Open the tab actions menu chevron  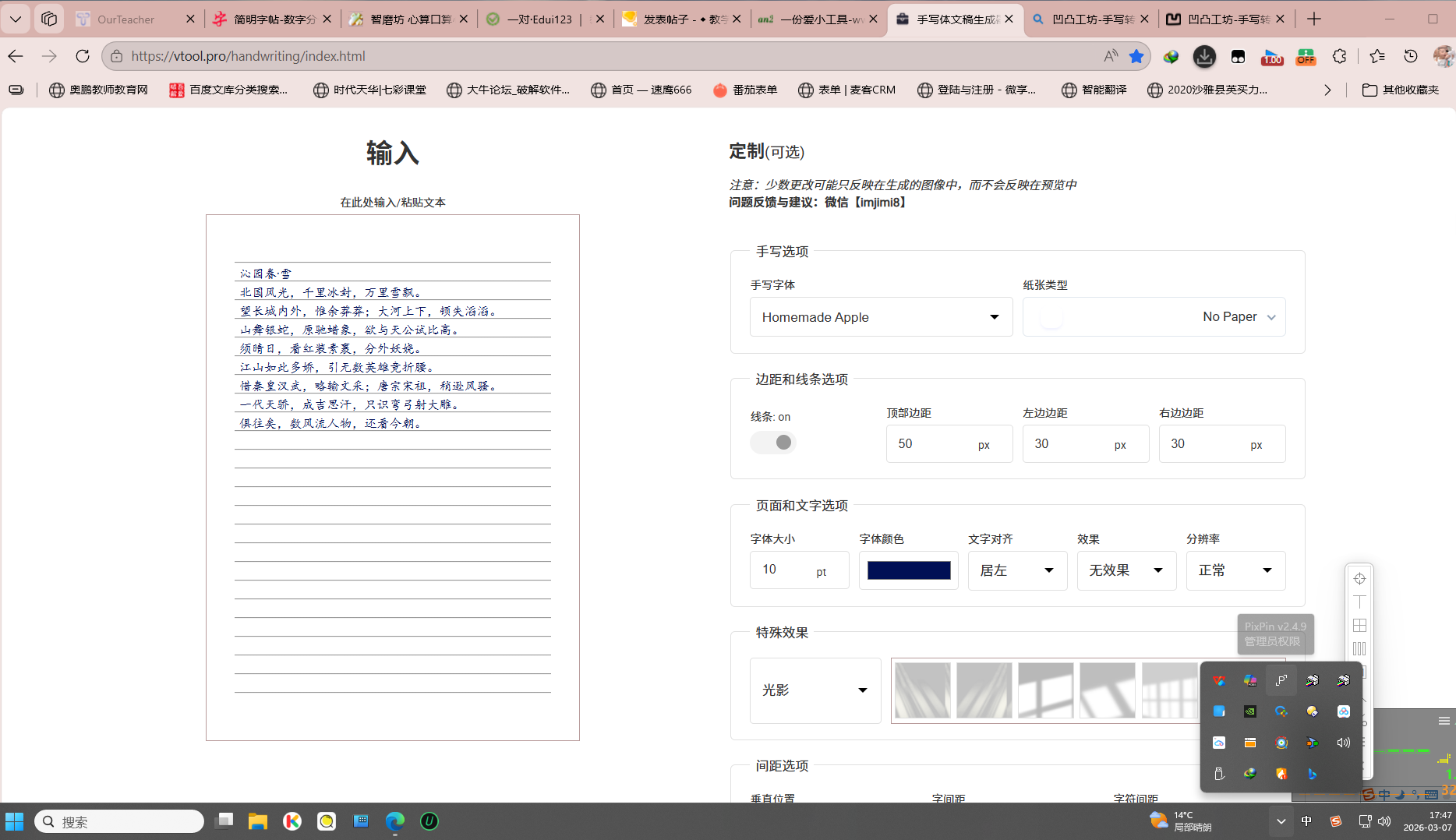(x=16, y=19)
